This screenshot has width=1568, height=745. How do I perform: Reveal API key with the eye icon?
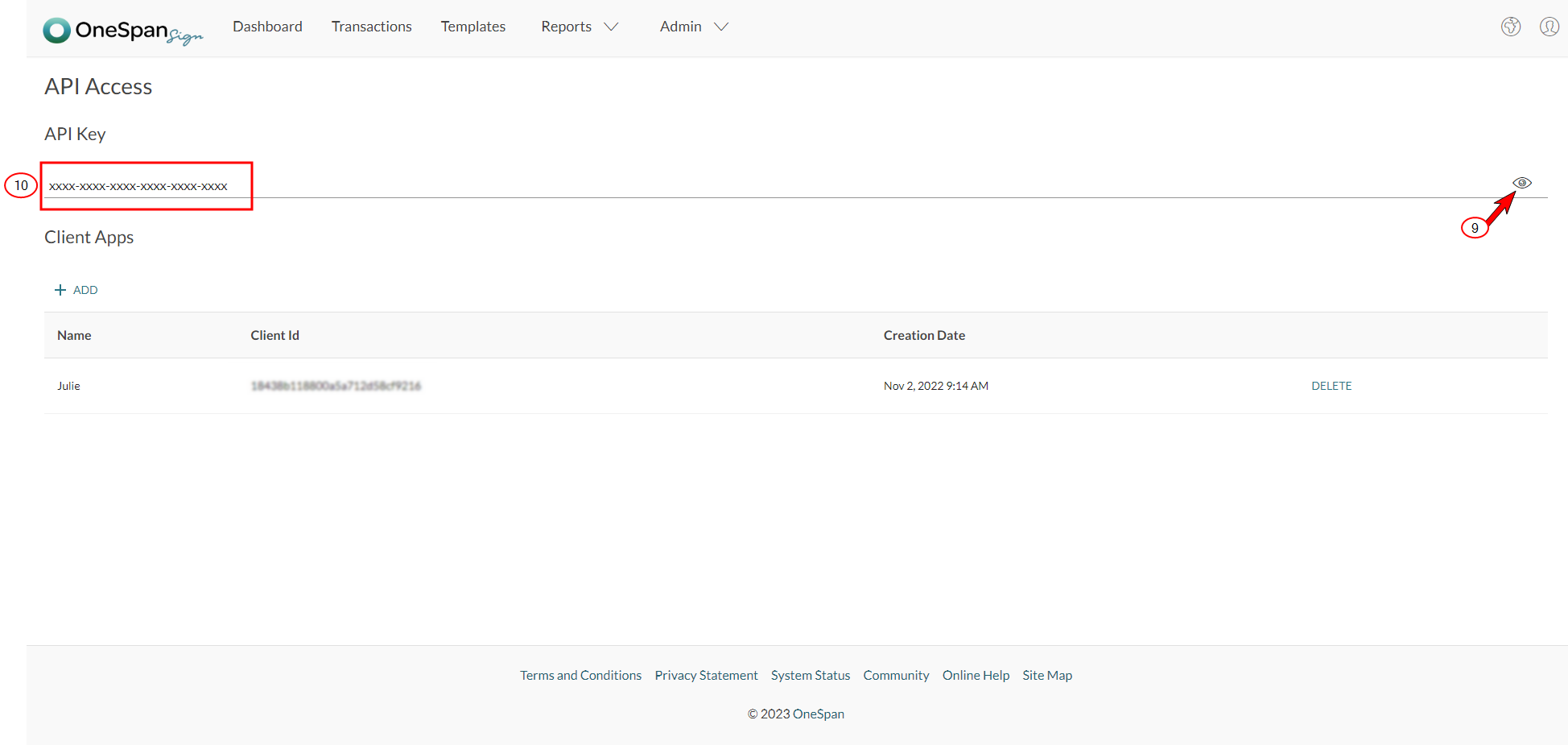coord(1521,183)
